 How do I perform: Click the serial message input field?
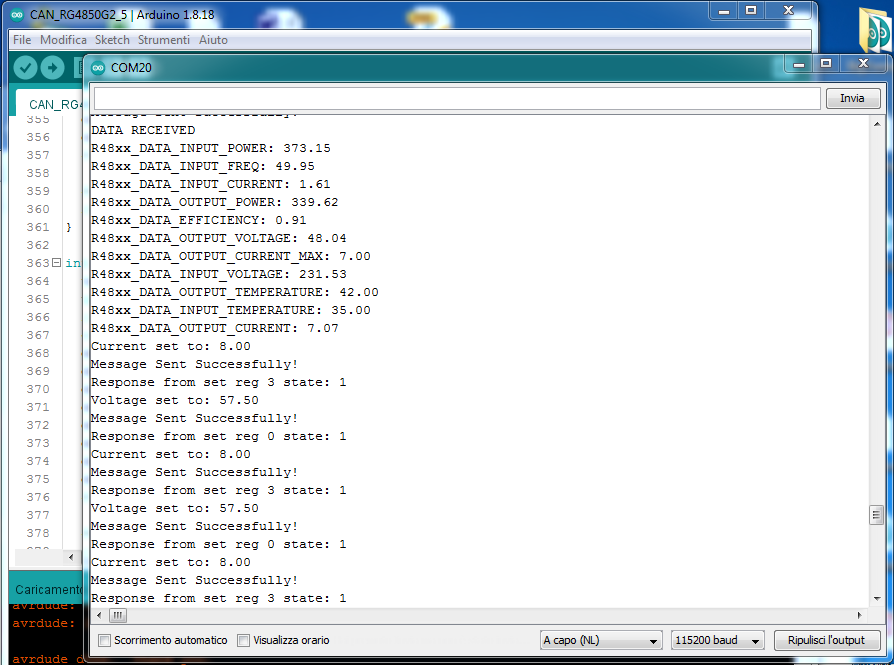click(456, 98)
